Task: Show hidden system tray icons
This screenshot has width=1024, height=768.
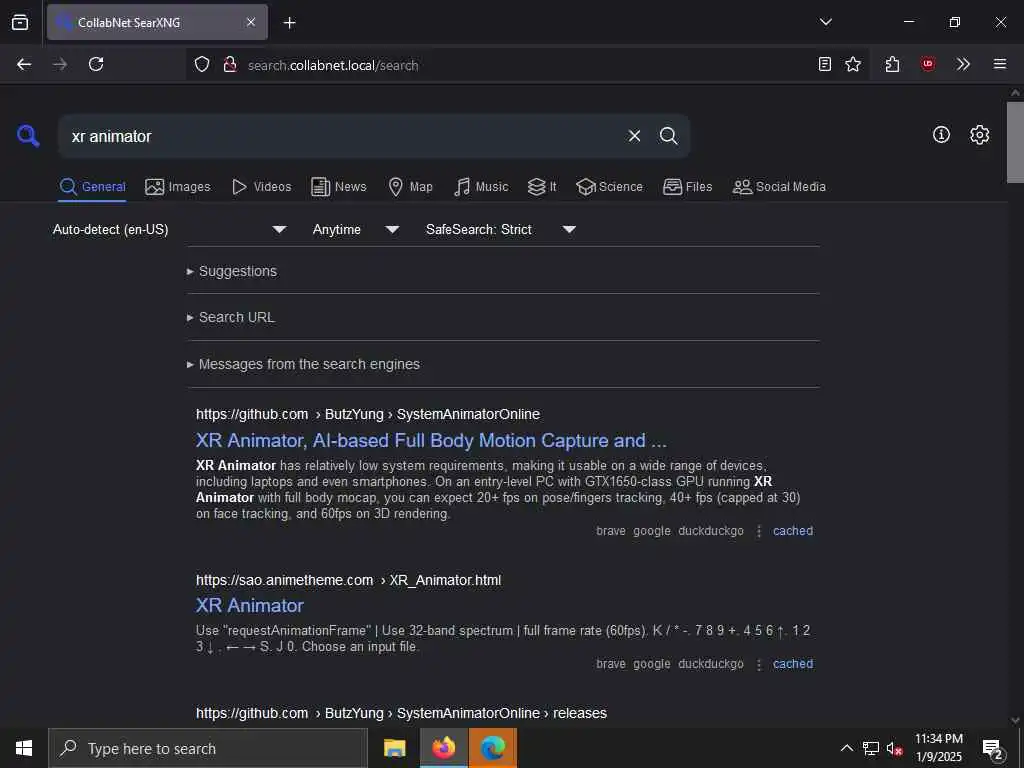Action: coord(846,748)
